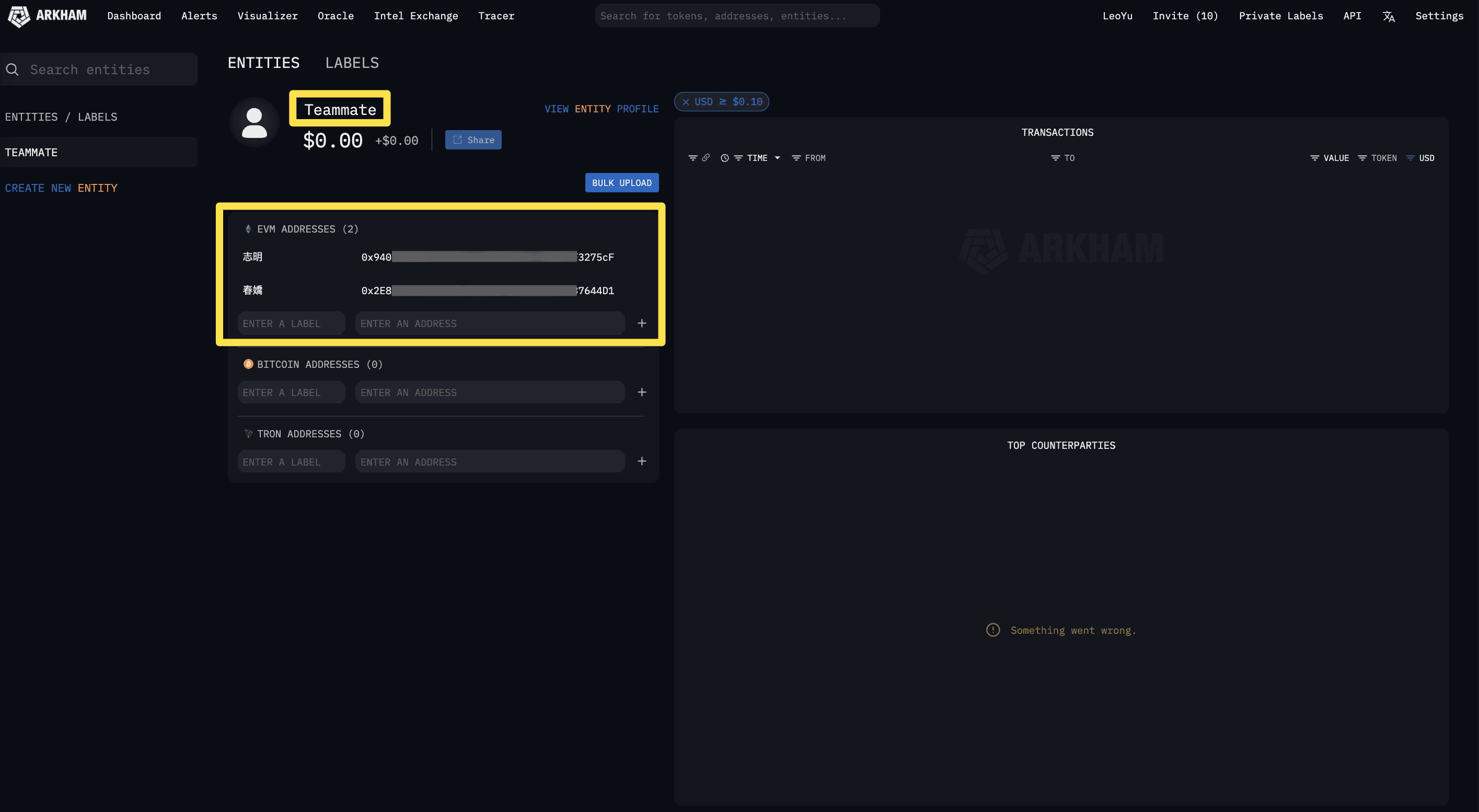Add Bitcoin address with plus icon
Screen dimensions: 1479x812
[x=641, y=392]
